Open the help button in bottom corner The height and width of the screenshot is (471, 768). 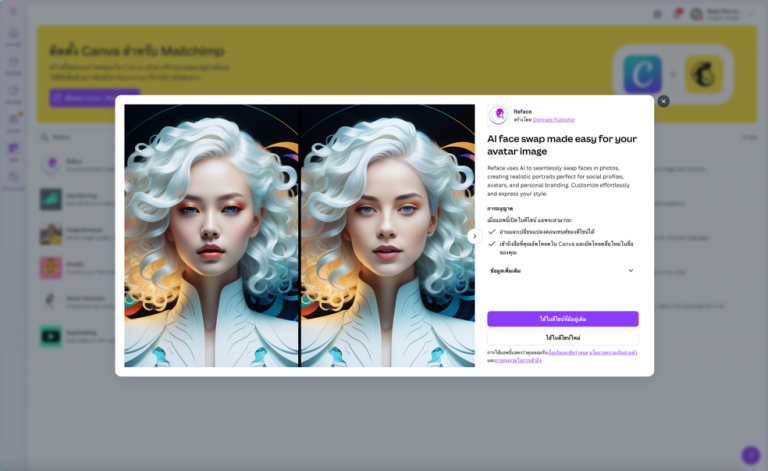pos(750,455)
